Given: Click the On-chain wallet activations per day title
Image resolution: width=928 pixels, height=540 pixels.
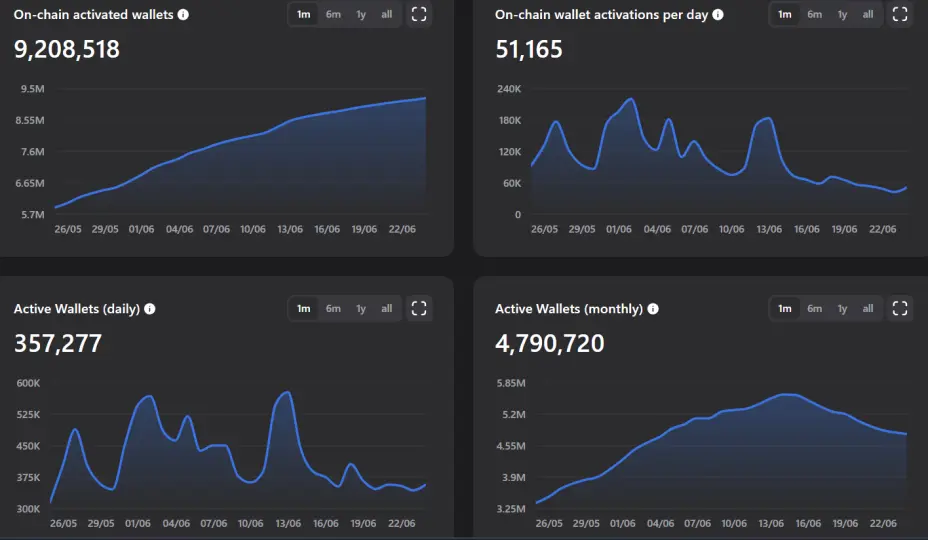Looking at the screenshot, I should 601,15.
